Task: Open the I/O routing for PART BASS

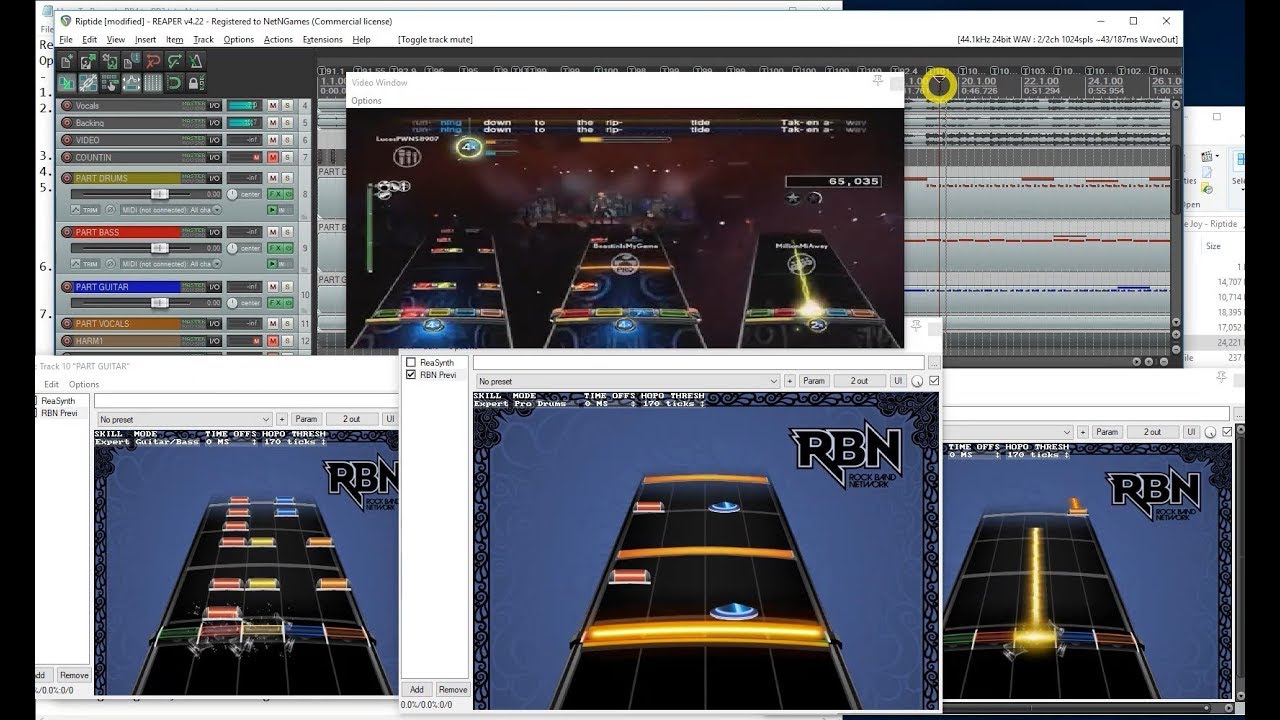Action: click(214, 232)
